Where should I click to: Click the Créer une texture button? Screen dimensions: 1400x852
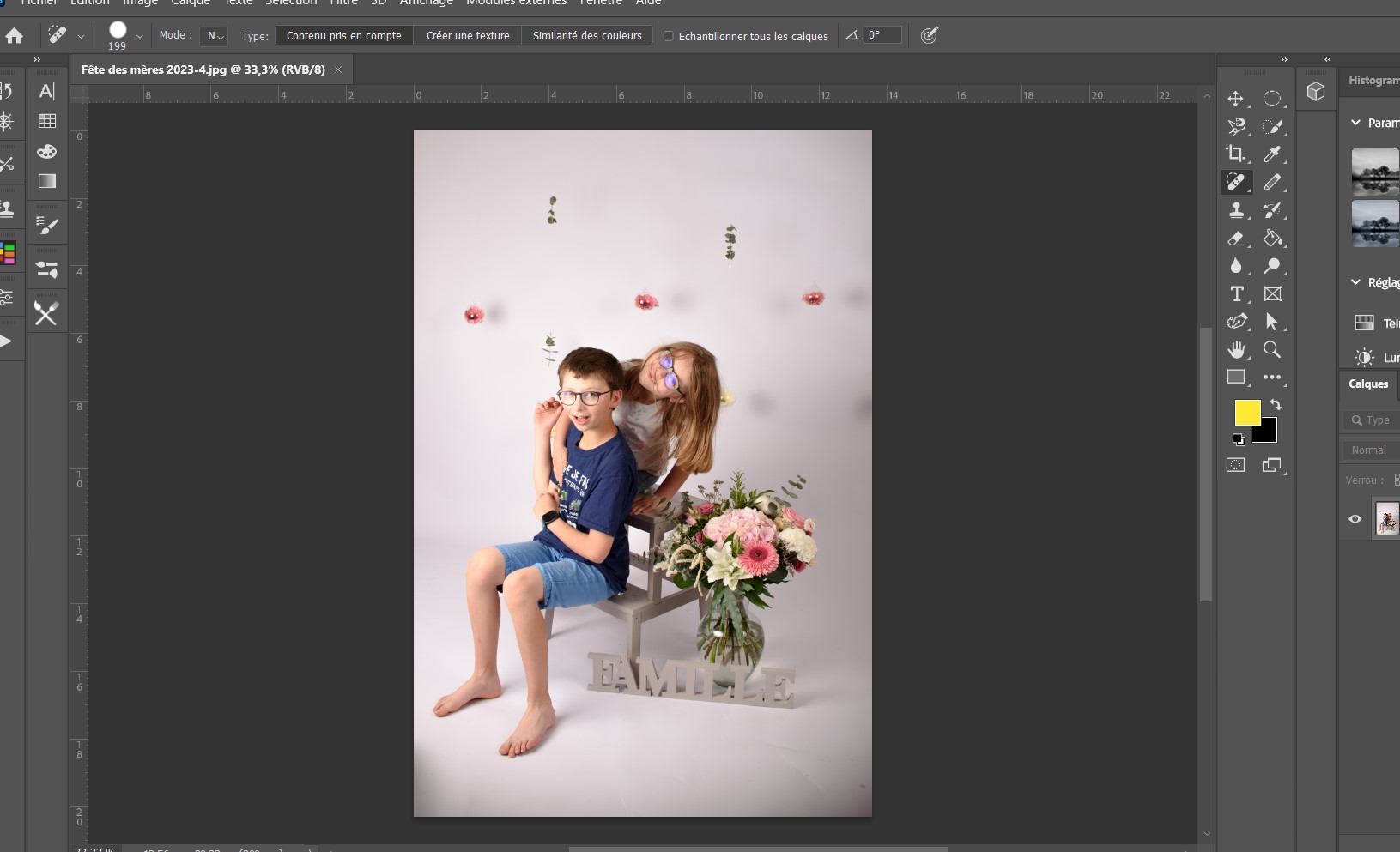pyautogui.click(x=468, y=36)
